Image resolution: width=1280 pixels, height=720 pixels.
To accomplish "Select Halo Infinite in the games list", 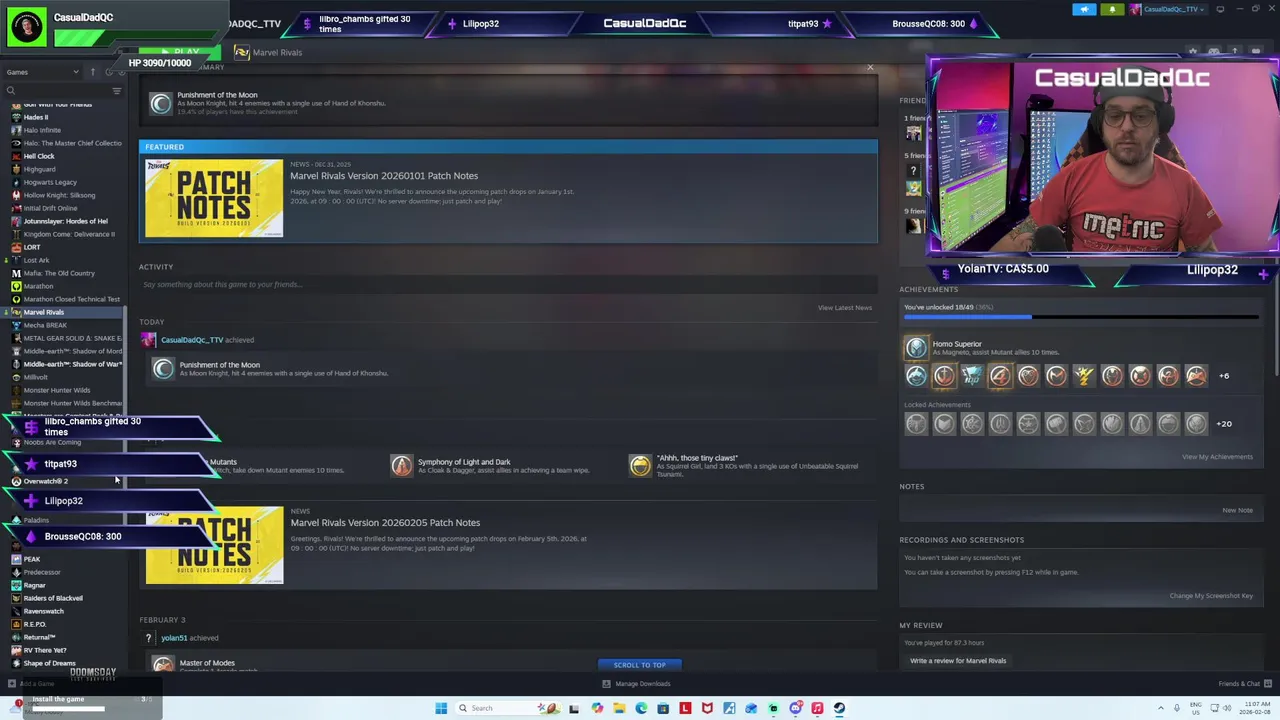I will pos(41,130).
